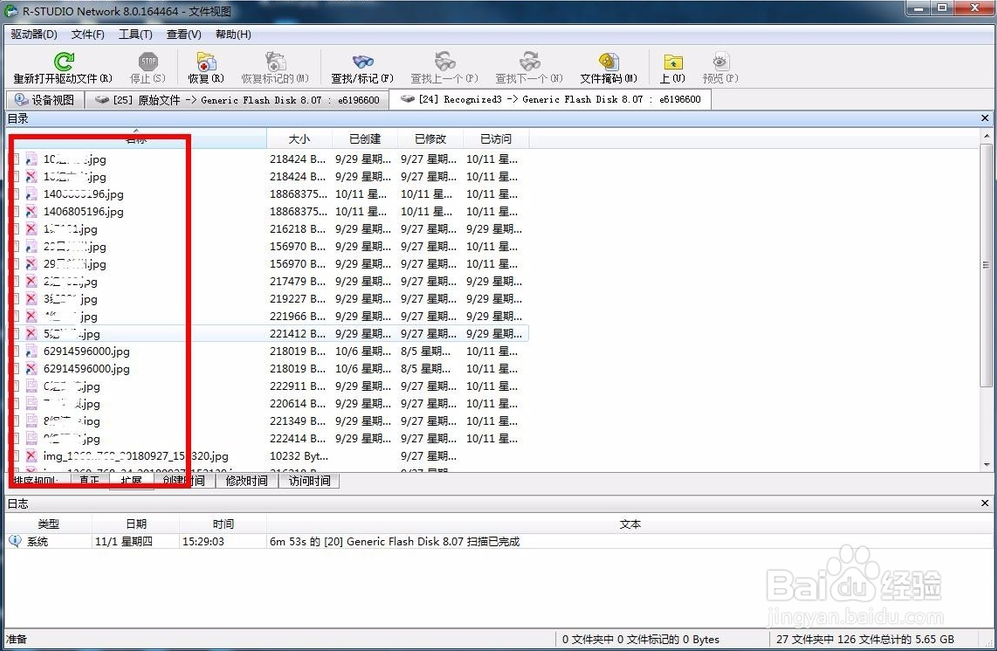This screenshot has height=651, width=997.
Task: Click the file list scrollbar down arrow
Action: pyautogui.click(x=987, y=465)
